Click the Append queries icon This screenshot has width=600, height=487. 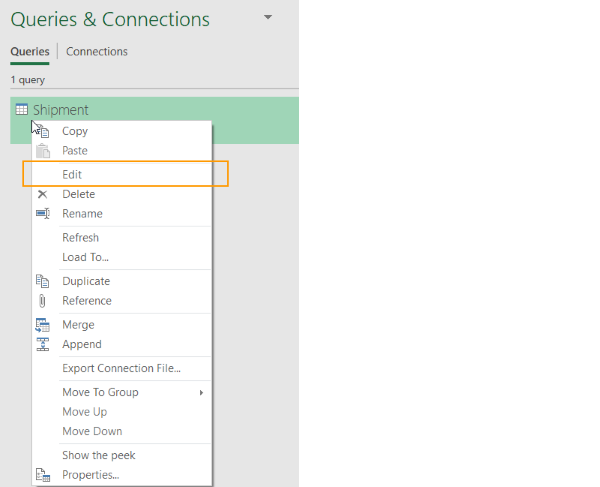[x=42, y=345]
